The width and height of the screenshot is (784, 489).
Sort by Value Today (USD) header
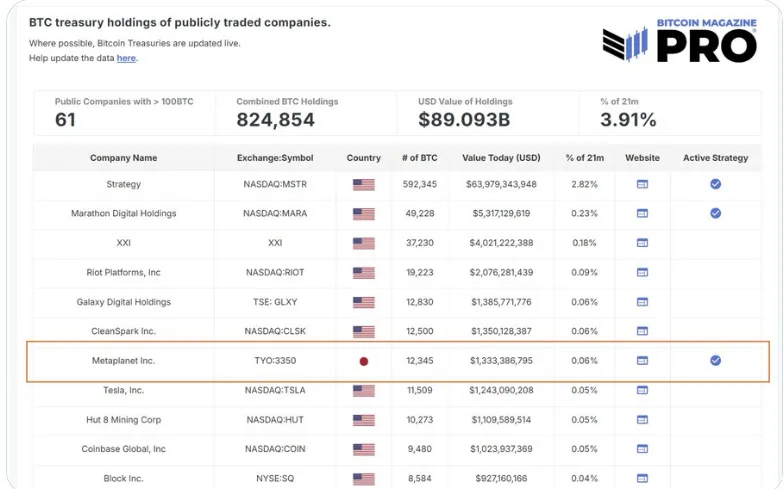pyautogui.click(x=501, y=158)
